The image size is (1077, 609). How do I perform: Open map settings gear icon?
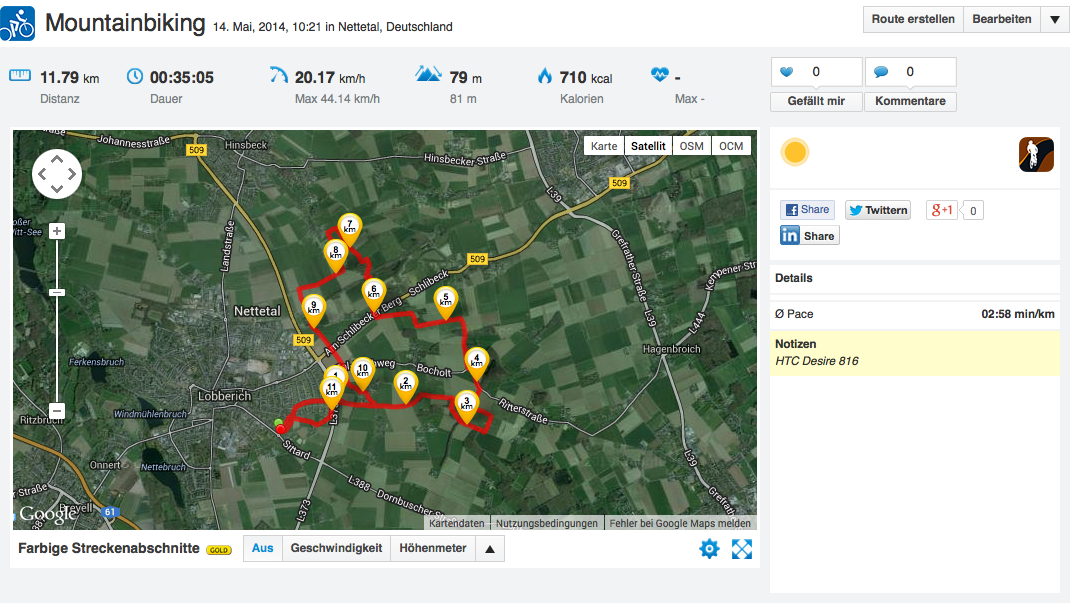[709, 548]
